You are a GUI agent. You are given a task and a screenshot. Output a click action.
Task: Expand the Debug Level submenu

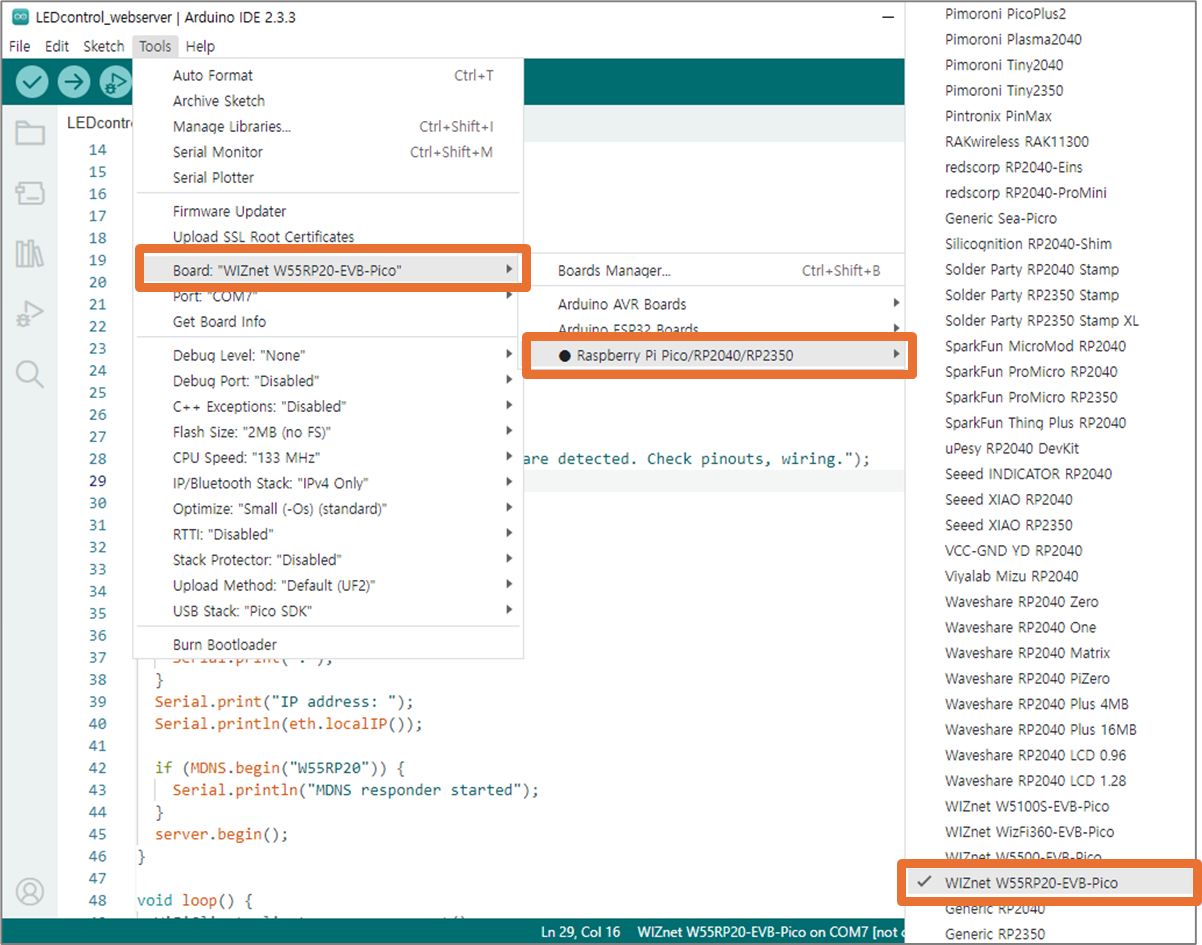[328, 355]
